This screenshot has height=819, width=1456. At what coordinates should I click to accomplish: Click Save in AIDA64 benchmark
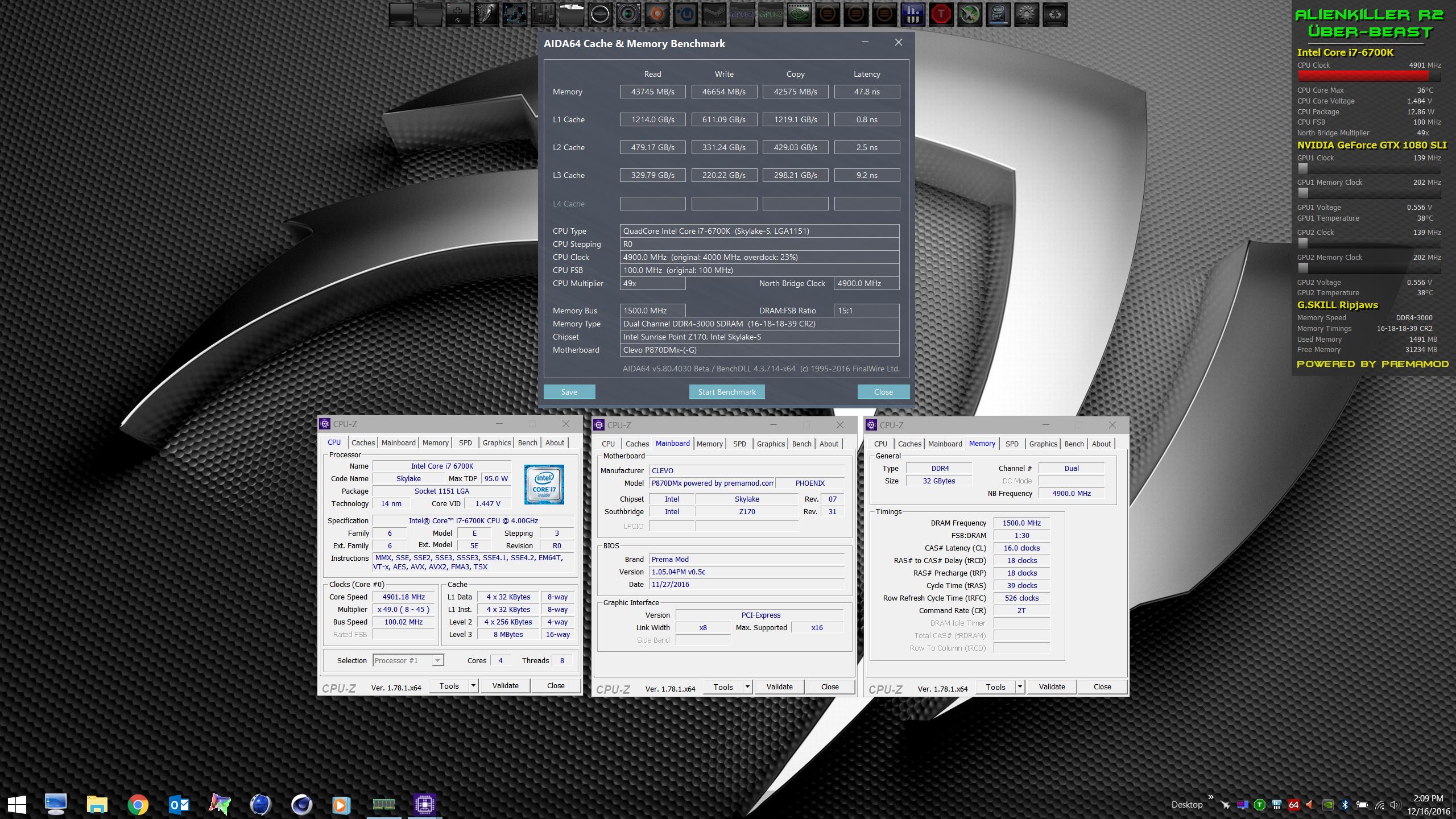pos(569,392)
